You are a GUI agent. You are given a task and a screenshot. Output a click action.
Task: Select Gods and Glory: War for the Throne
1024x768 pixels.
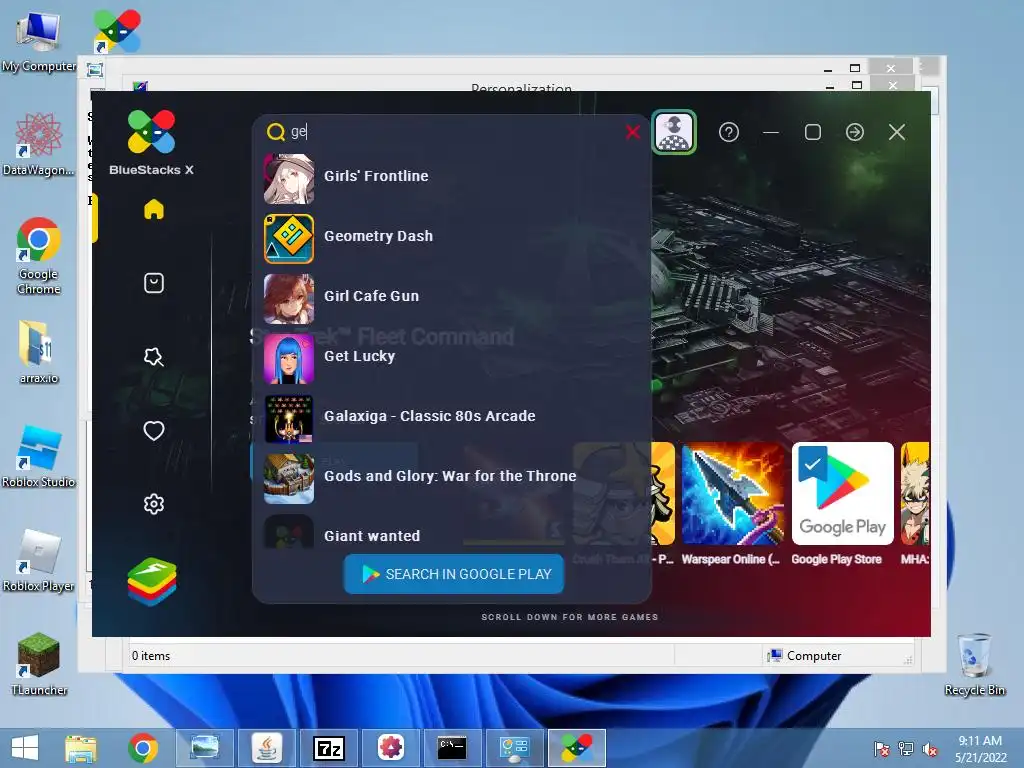coord(452,479)
